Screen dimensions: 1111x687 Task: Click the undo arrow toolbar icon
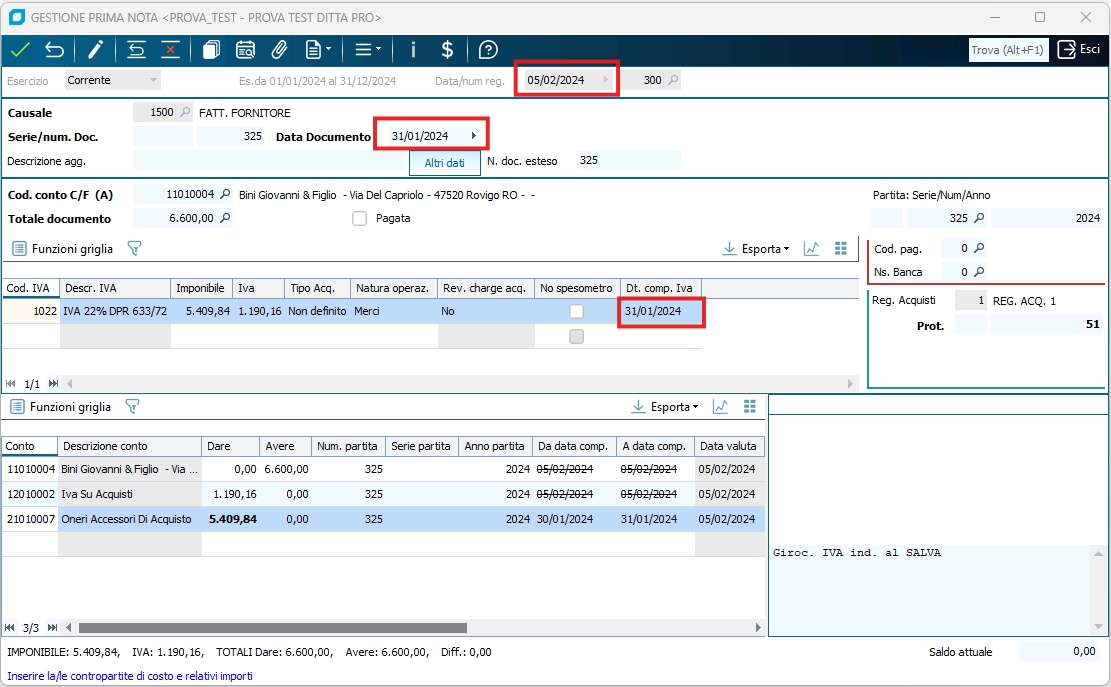click(54, 50)
